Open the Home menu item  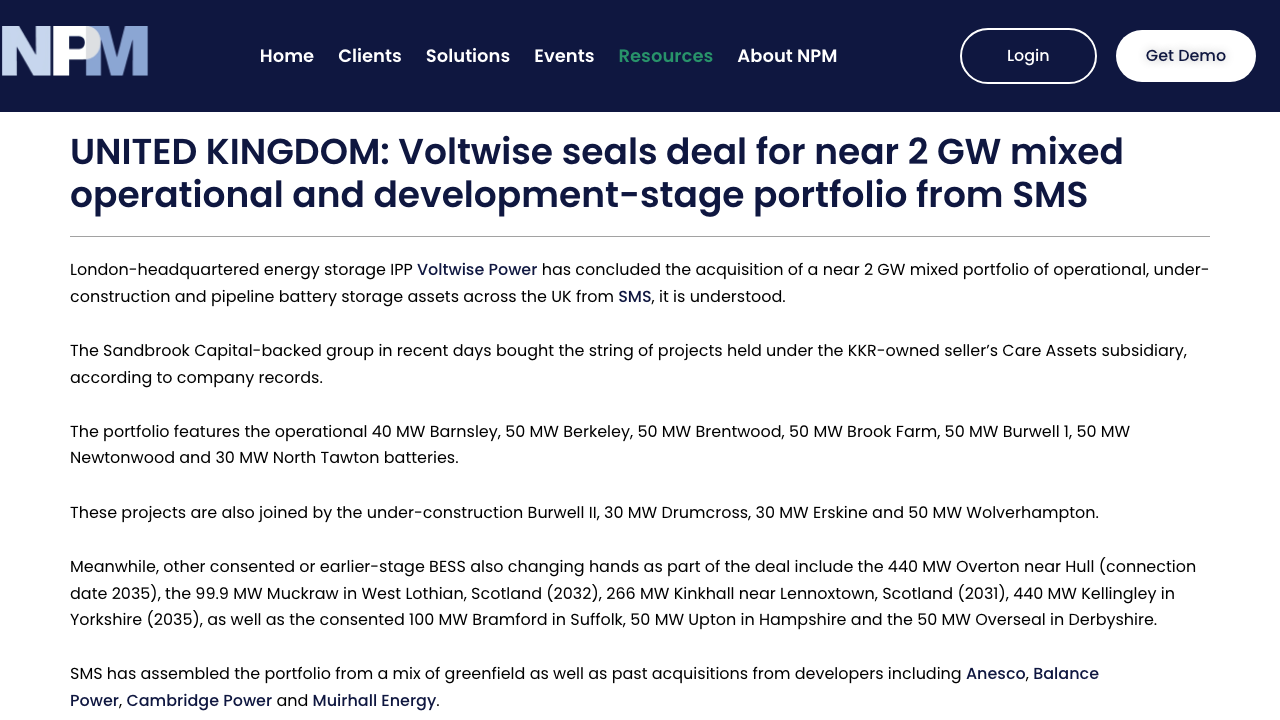pyautogui.click(x=287, y=56)
